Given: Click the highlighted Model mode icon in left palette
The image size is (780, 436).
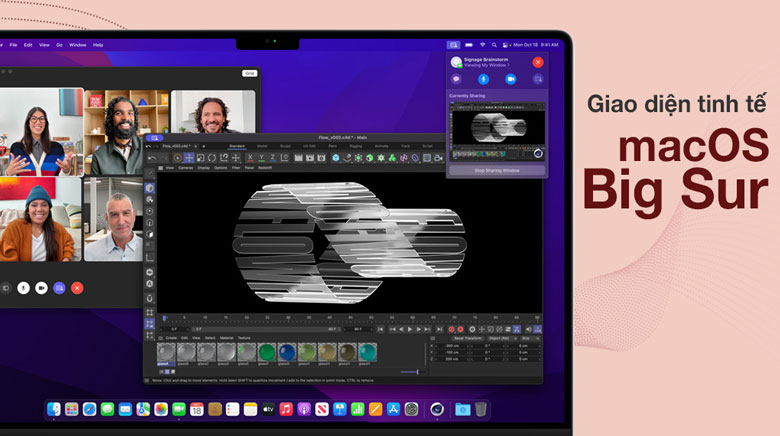Looking at the screenshot, I should click(150, 188).
